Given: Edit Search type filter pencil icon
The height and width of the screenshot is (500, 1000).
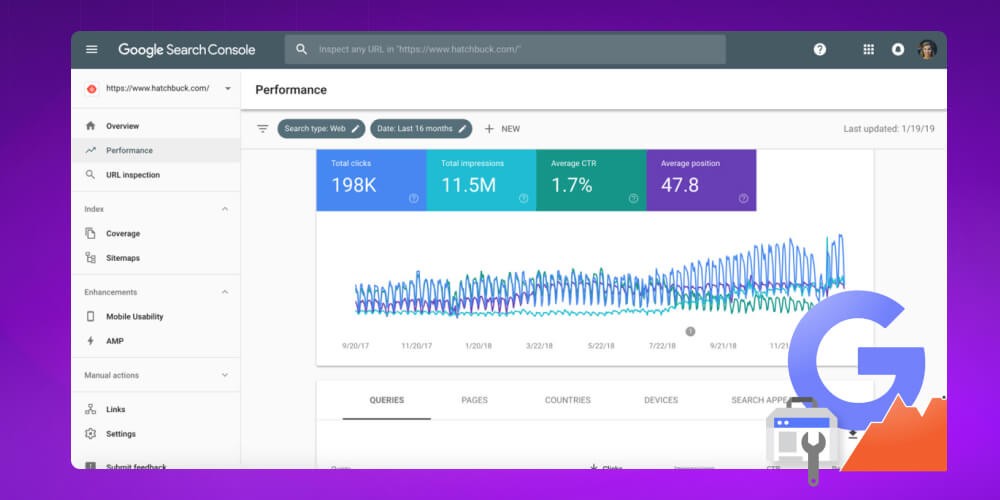Looking at the screenshot, I should tap(355, 129).
